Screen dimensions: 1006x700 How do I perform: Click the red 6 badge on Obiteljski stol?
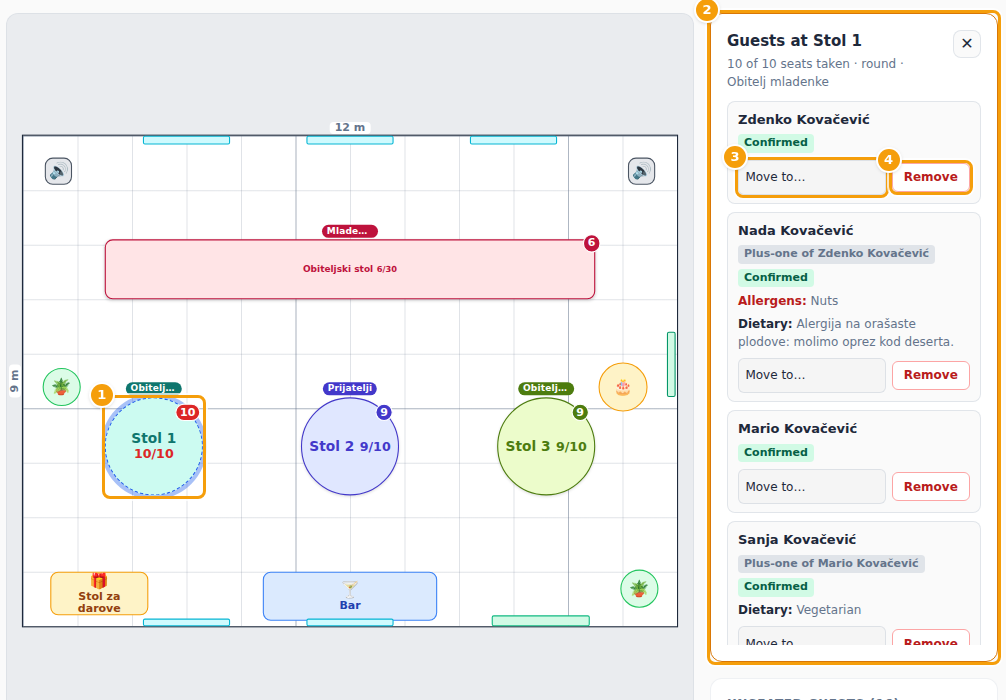point(592,243)
